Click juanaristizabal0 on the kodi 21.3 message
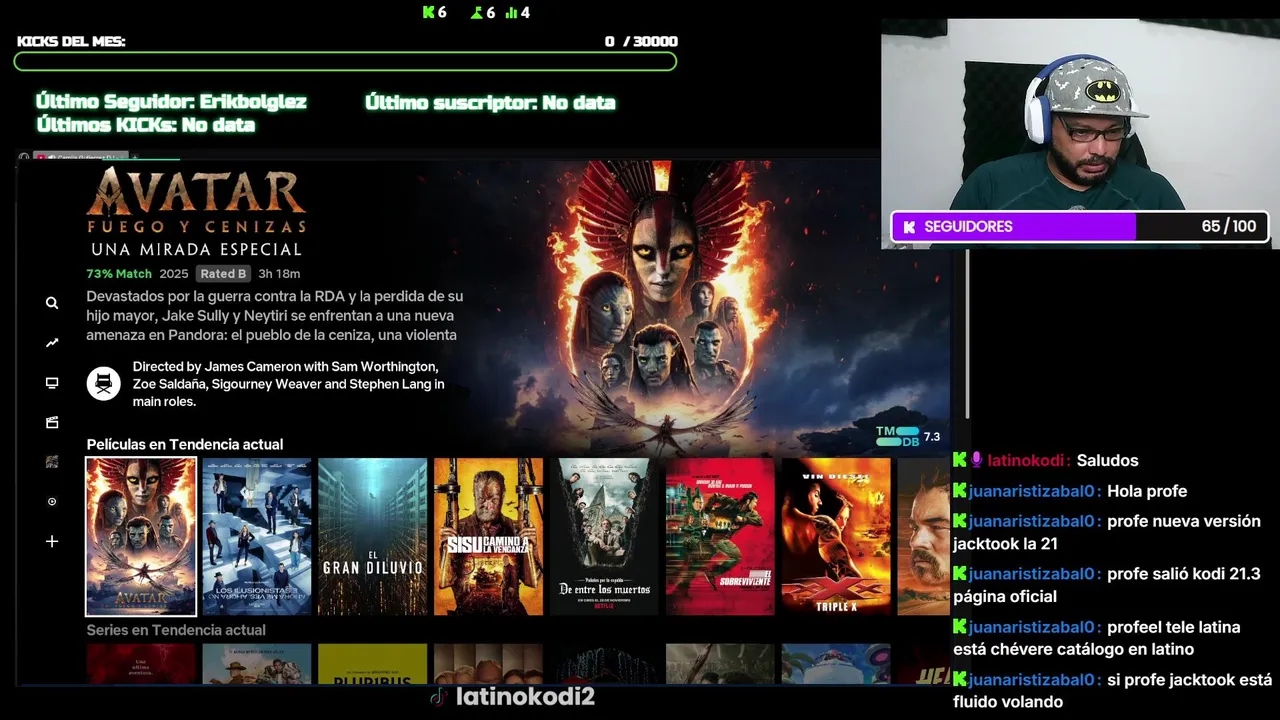 click(1035, 574)
